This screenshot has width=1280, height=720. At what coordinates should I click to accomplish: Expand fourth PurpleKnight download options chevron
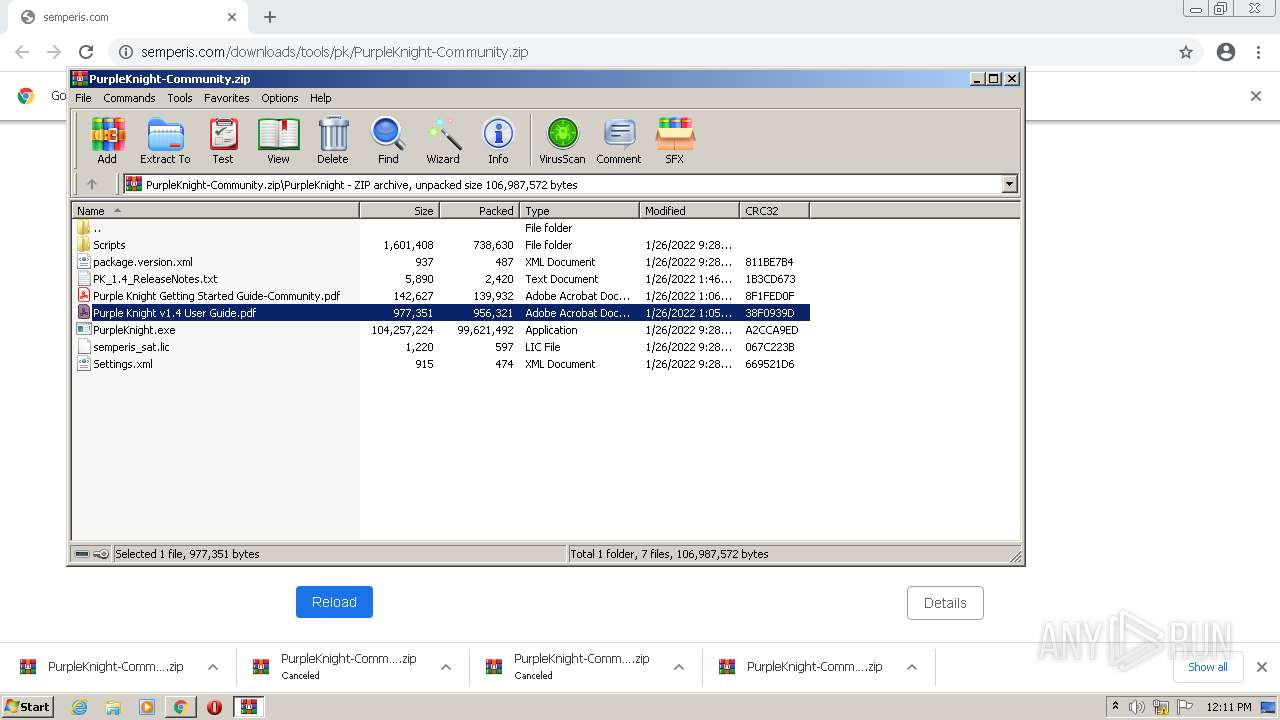[912, 667]
